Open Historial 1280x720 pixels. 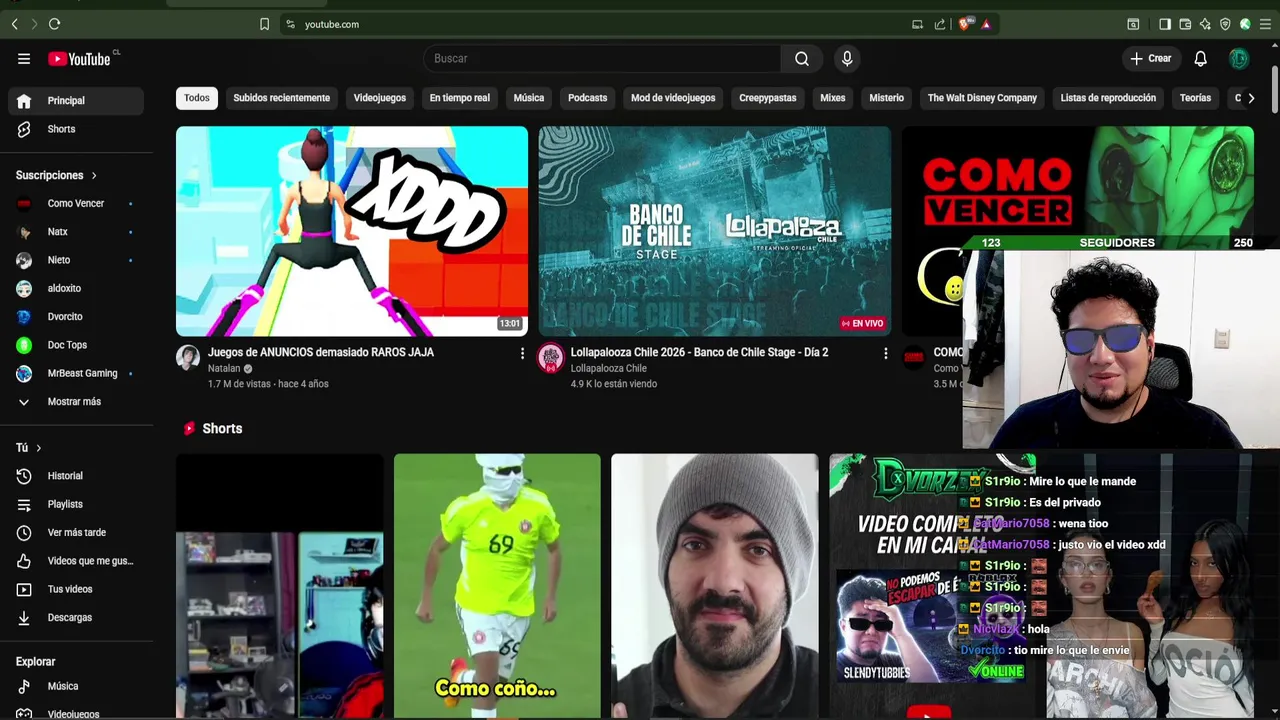(x=76, y=476)
